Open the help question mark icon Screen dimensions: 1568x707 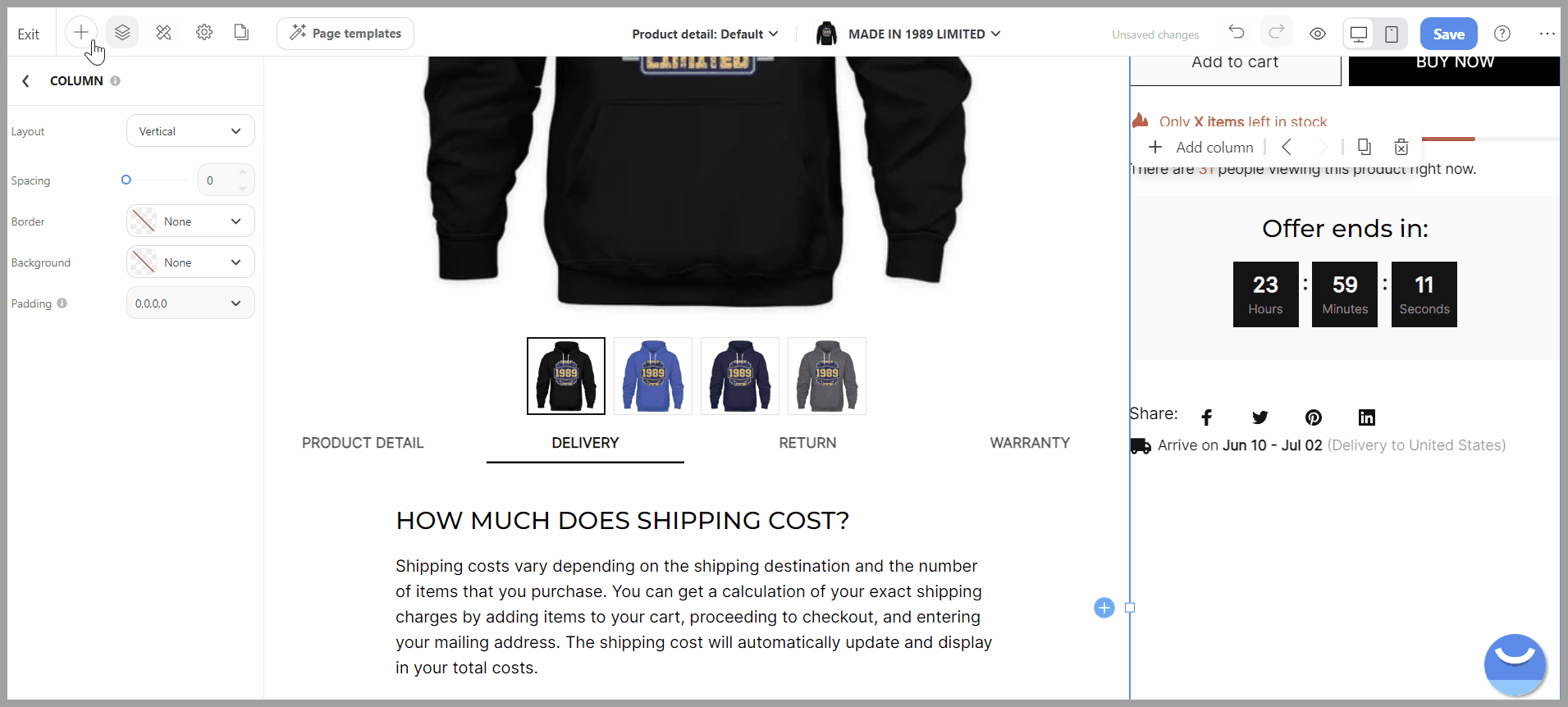pyautogui.click(x=1502, y=34)
